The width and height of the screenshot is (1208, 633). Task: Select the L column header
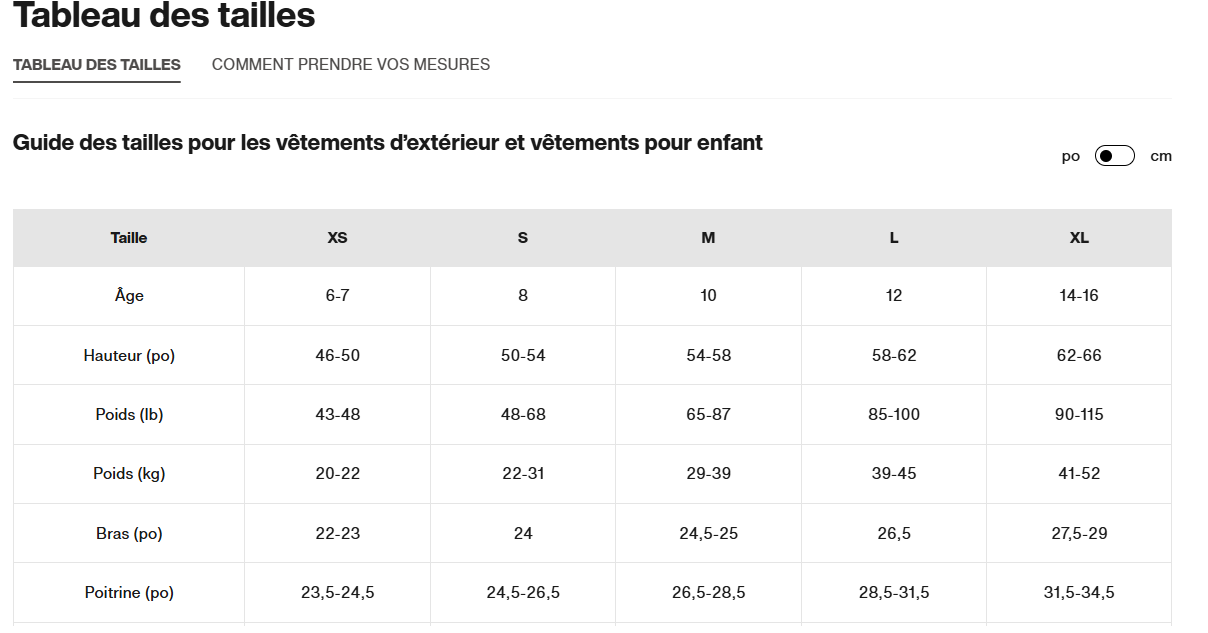(x=894, y=238)
